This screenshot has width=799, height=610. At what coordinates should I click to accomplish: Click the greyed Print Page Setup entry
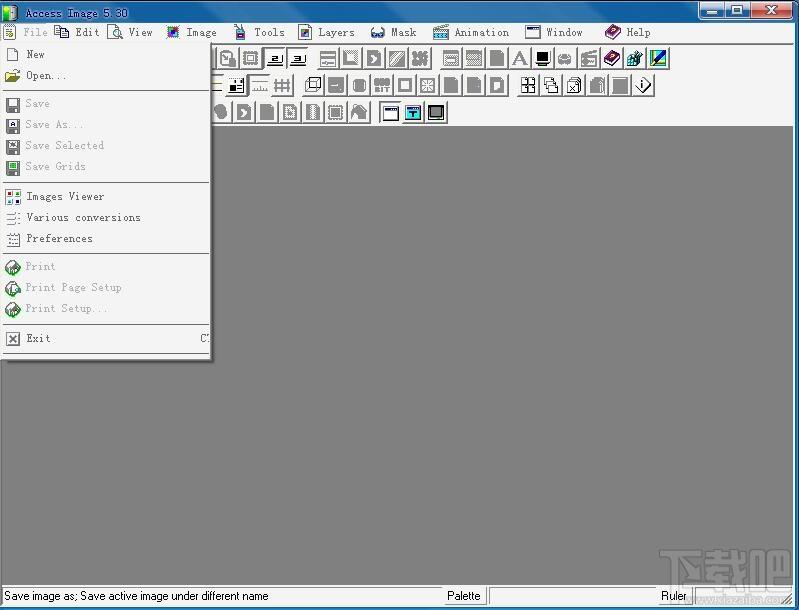[106, 287]
